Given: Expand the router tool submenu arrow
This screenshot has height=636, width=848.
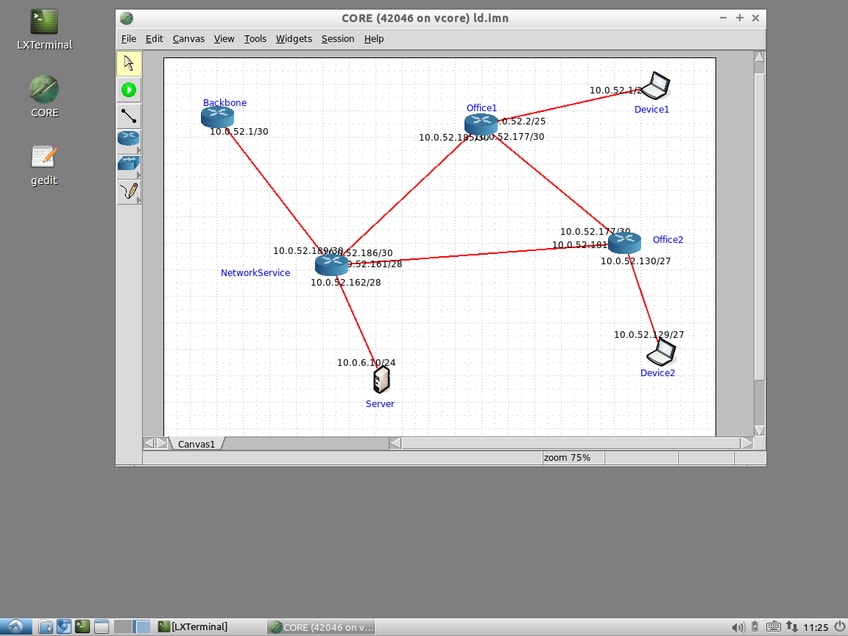Looking at the screenshot, I should (138, 150).
